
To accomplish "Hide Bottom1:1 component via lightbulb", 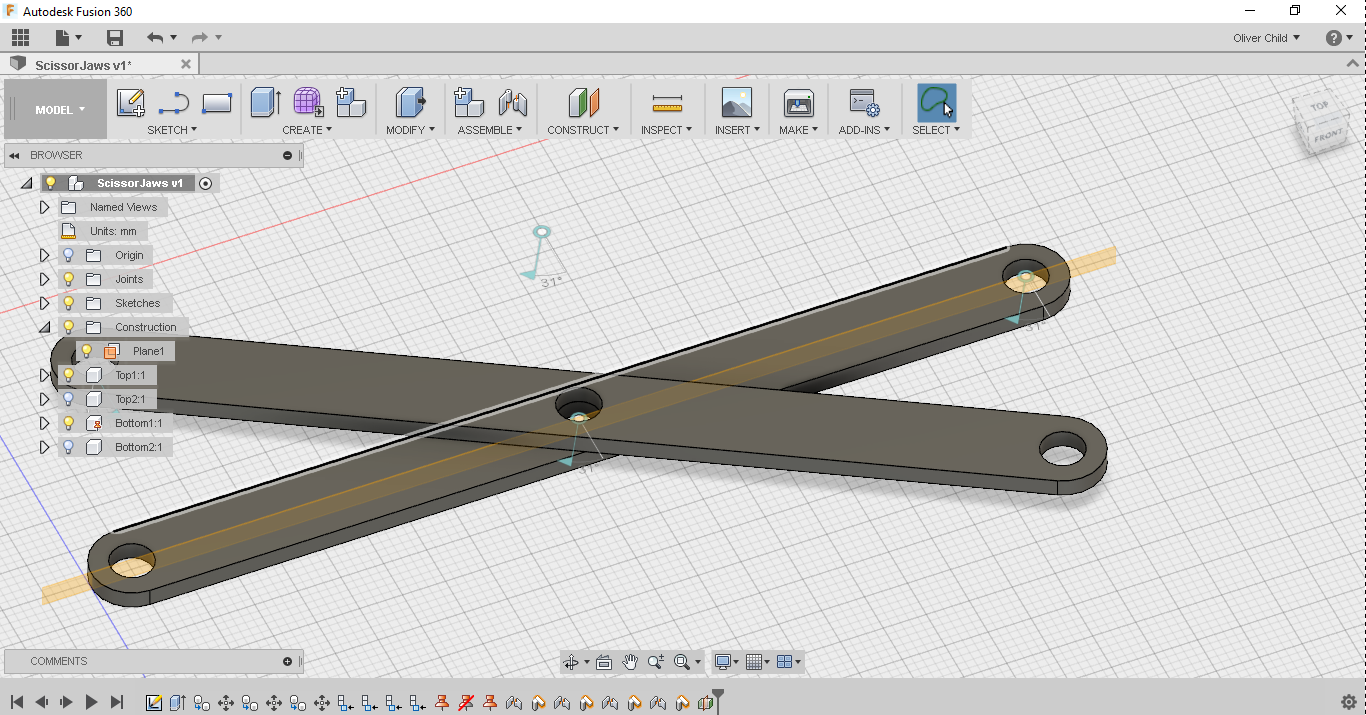I will (x=69, y=423).
